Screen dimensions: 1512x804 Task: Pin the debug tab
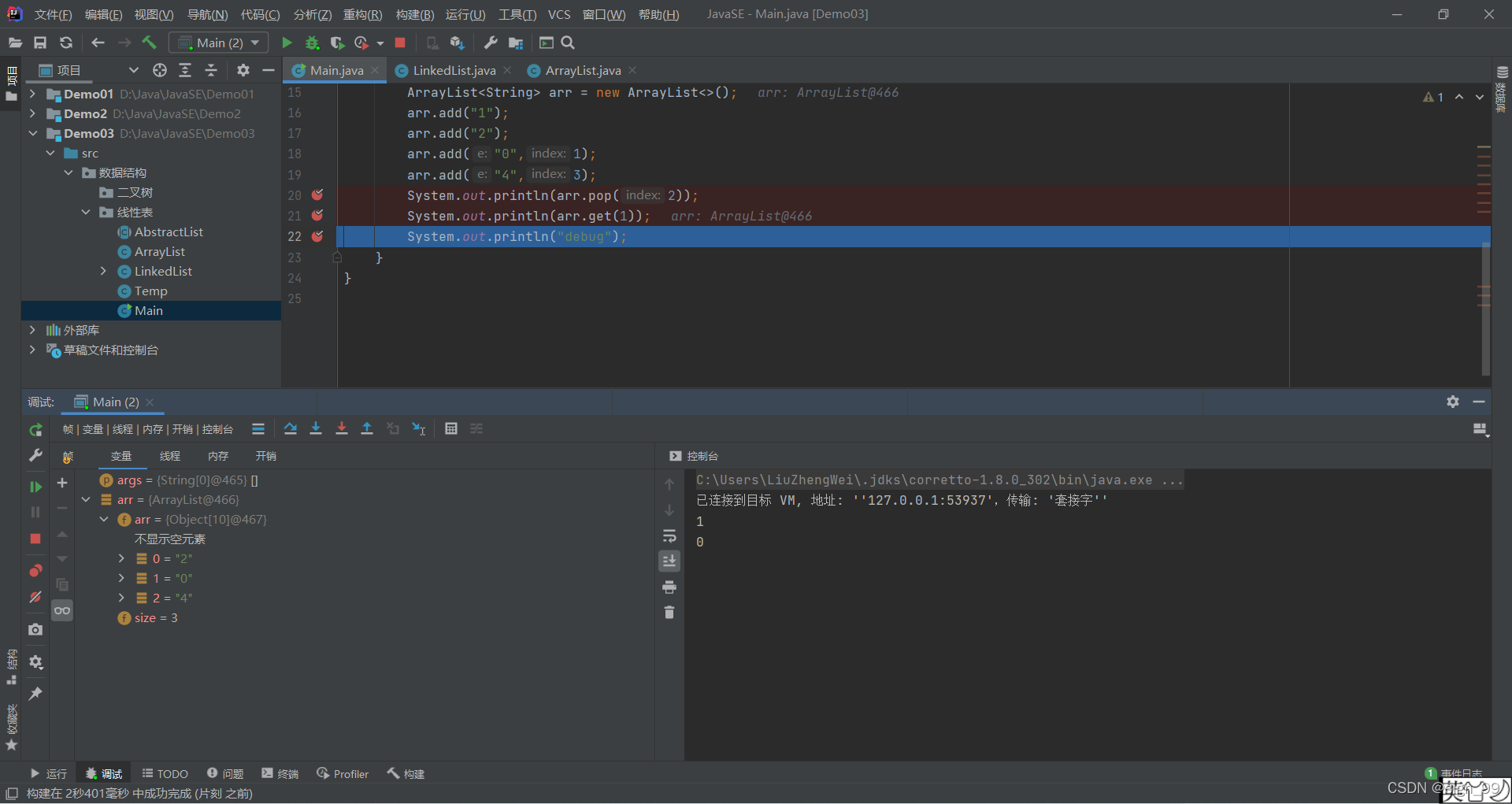(x=35, y=694)
